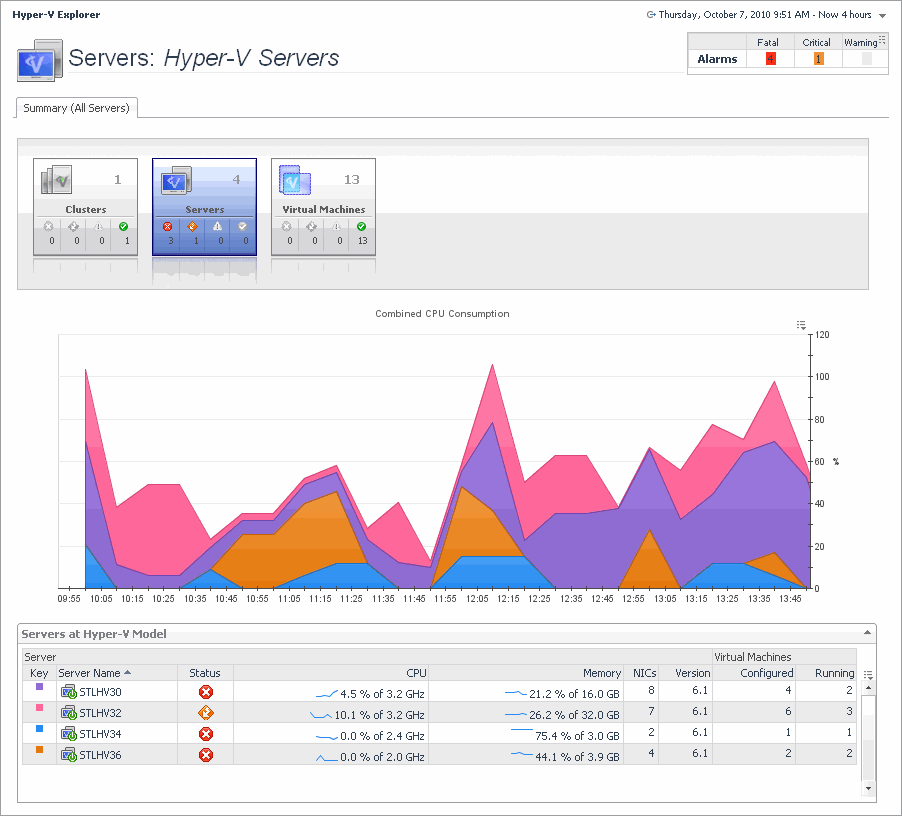Select the Virtual Machines tile icon
The width and height of the screenshot is (902, 816).
[x=295, y=180]
